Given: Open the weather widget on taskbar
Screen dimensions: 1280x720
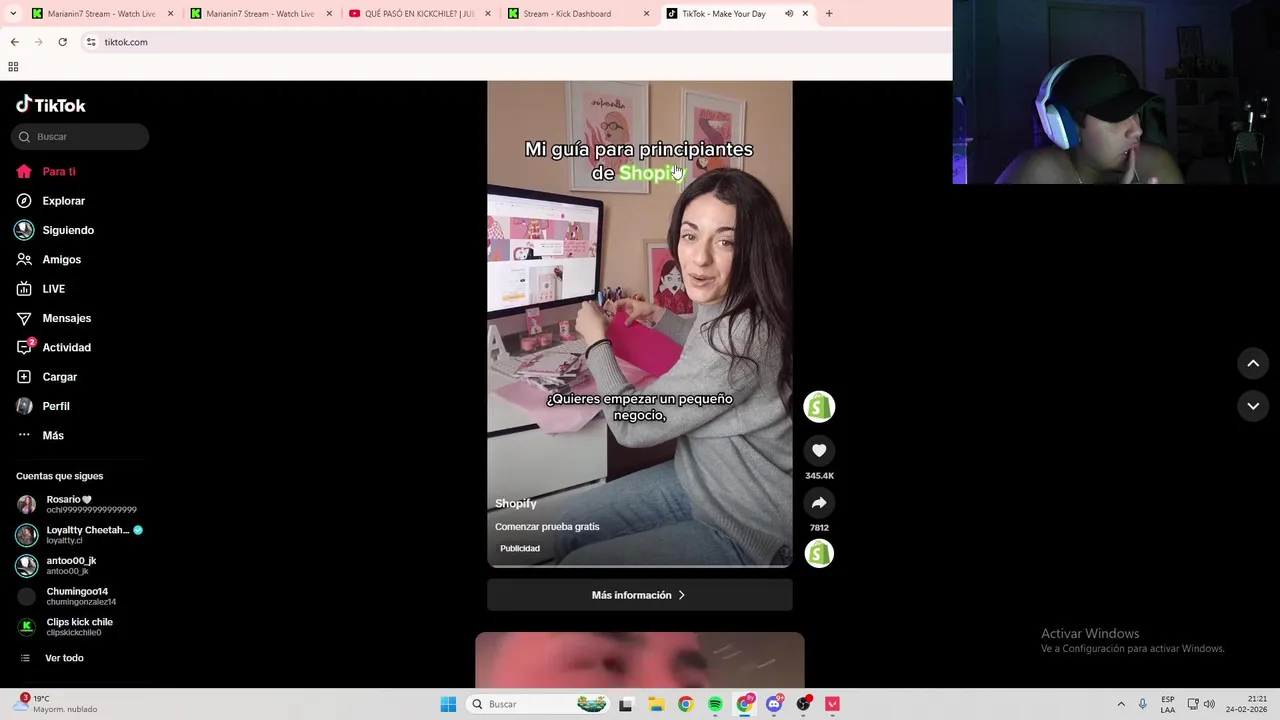Looking at the screenshot, I should 55,704.
